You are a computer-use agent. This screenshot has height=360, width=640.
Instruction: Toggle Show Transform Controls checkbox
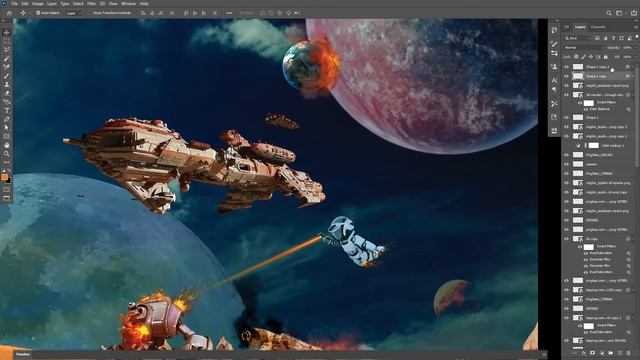[x=90, y=13]
